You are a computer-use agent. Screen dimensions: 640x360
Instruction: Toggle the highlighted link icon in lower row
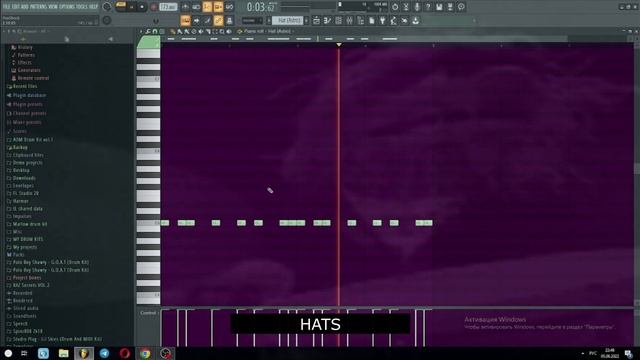[x=218, y=20]
